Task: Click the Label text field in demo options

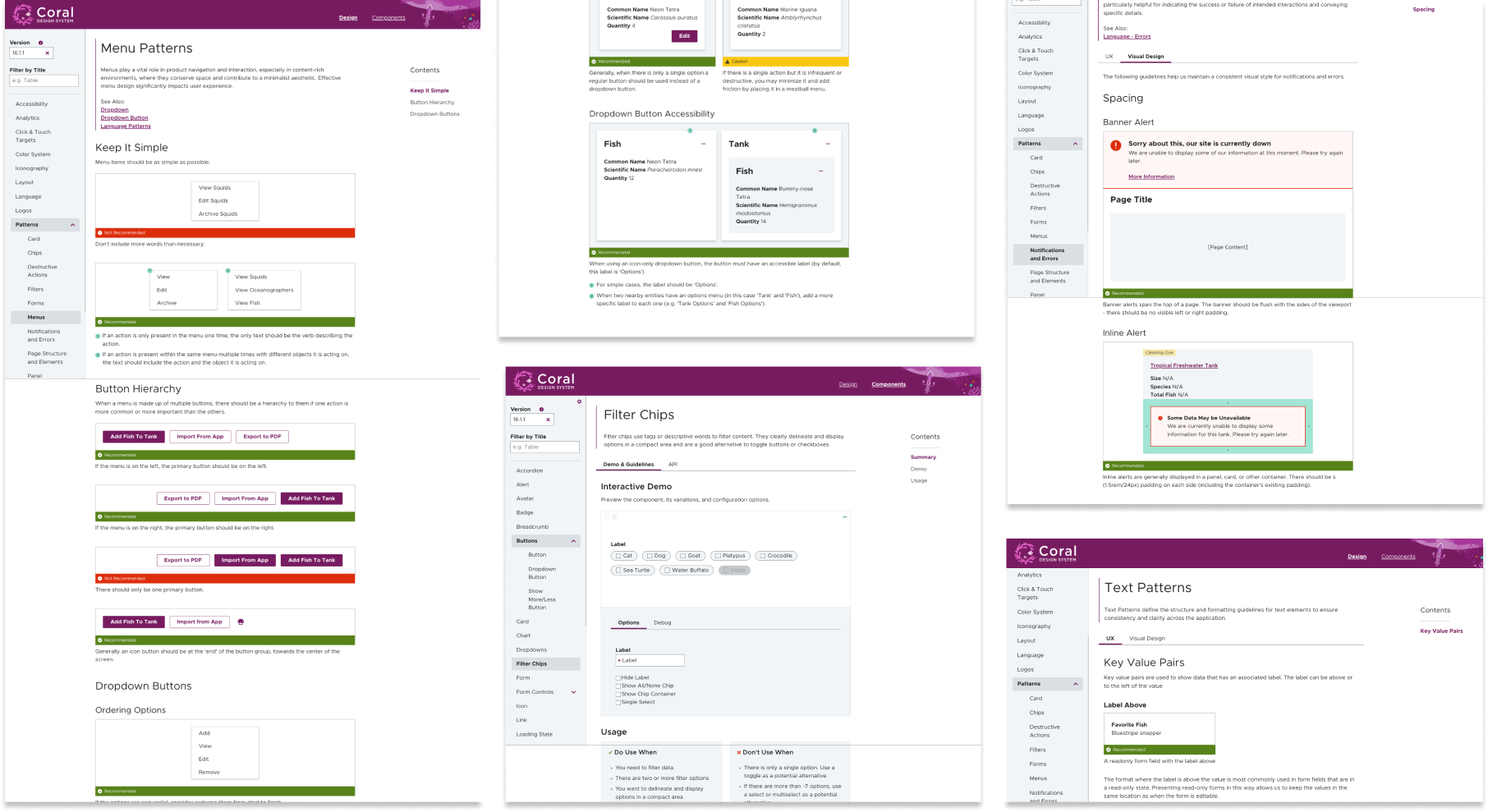Action: coord(650,660)
